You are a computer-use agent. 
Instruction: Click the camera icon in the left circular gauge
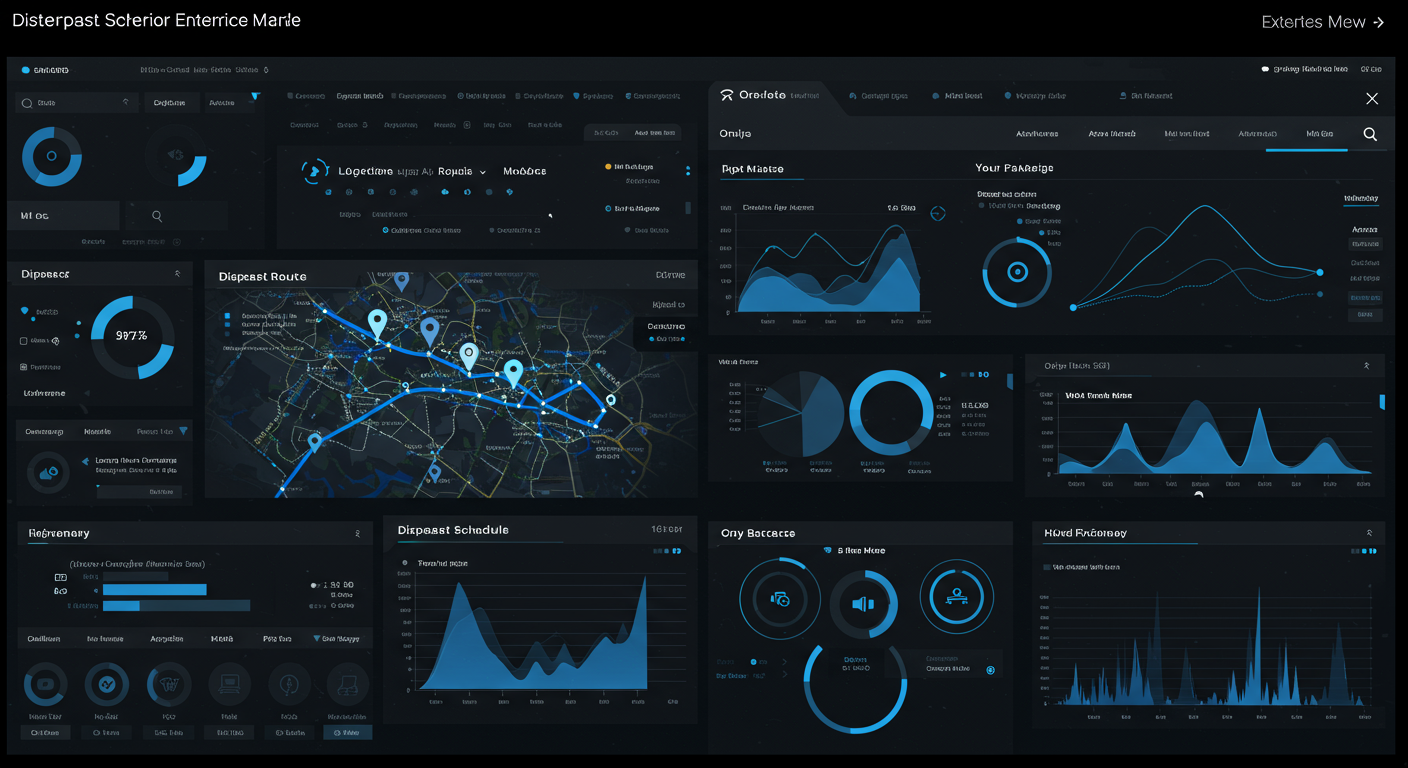[780, 599]
